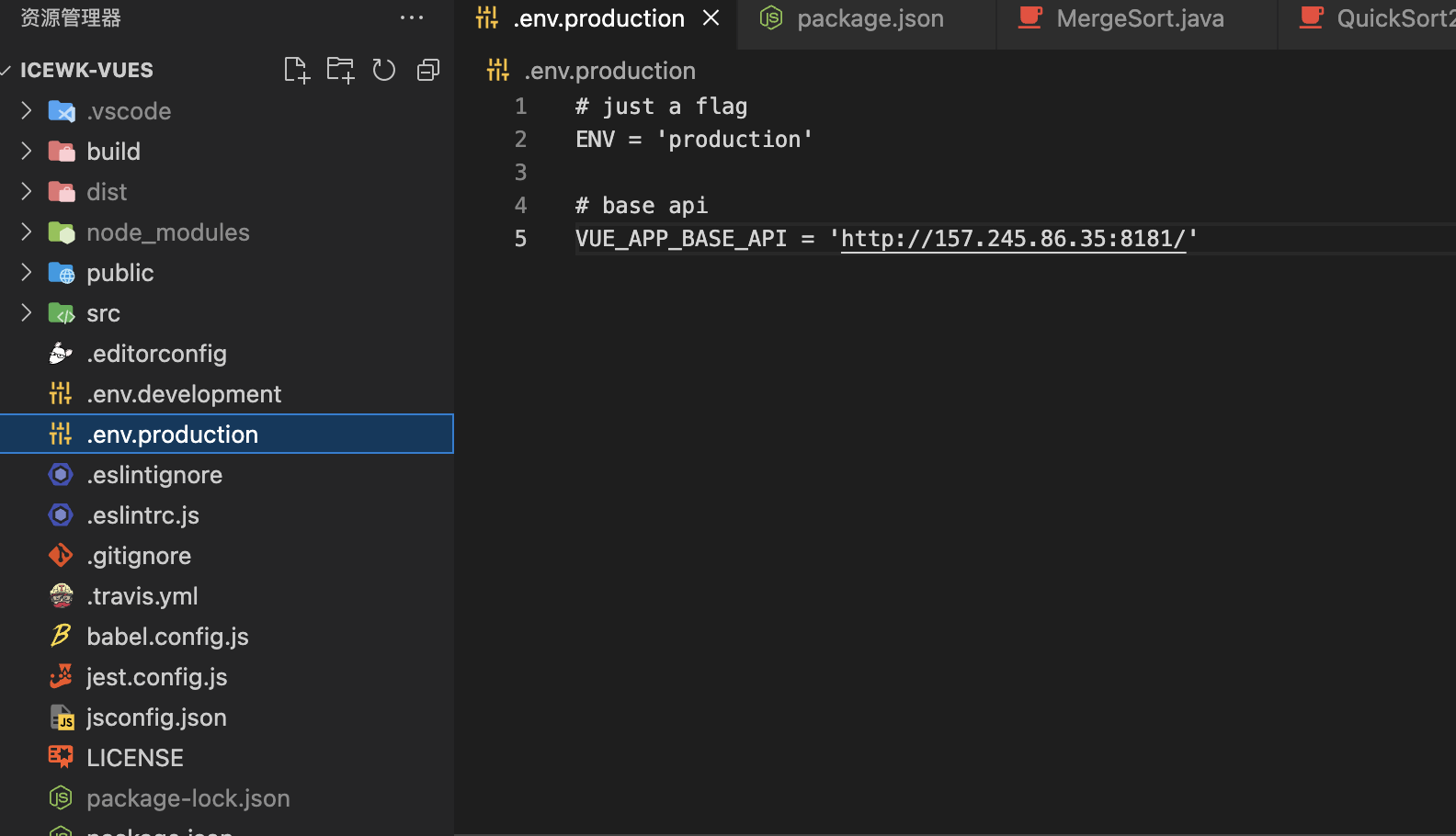Click line number 5 in the gutter
Viewport: 1456px width, 836px height.
(520, 239)
